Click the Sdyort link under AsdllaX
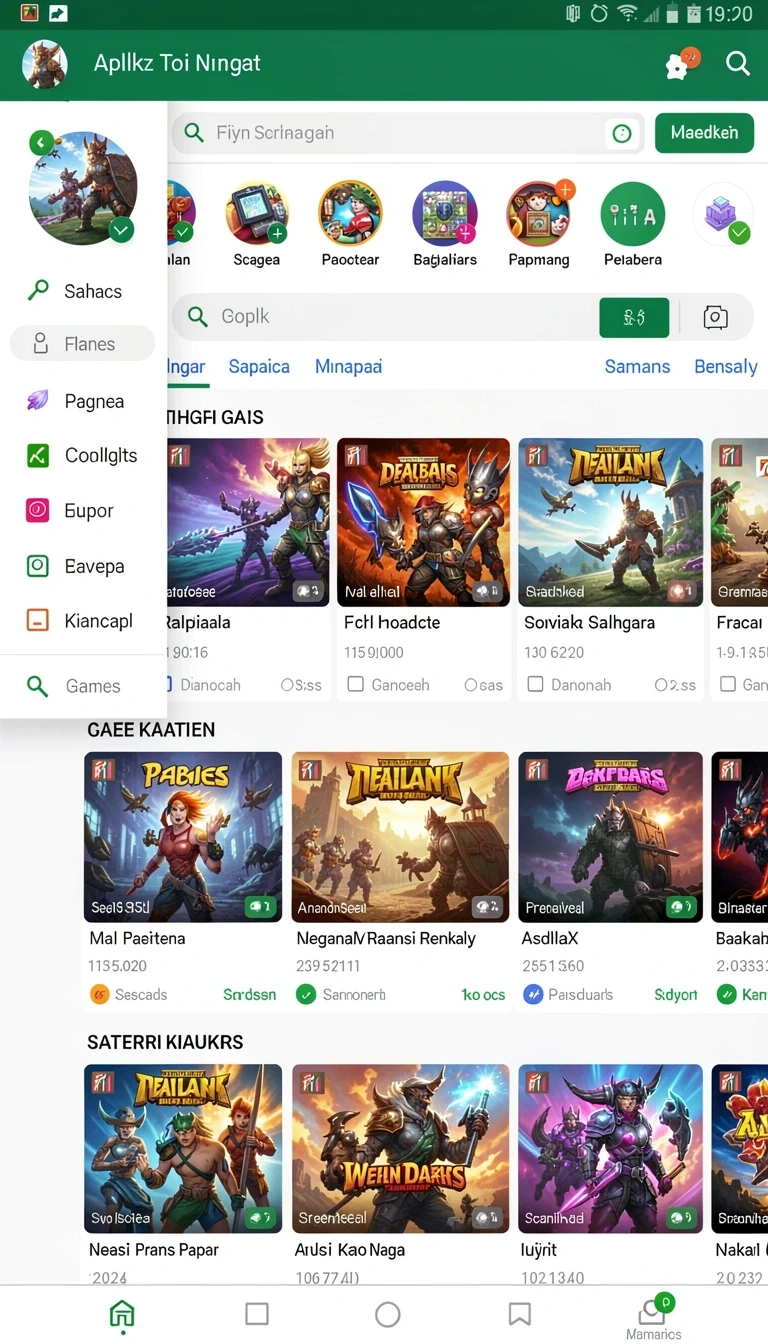 tap(676, 995)
